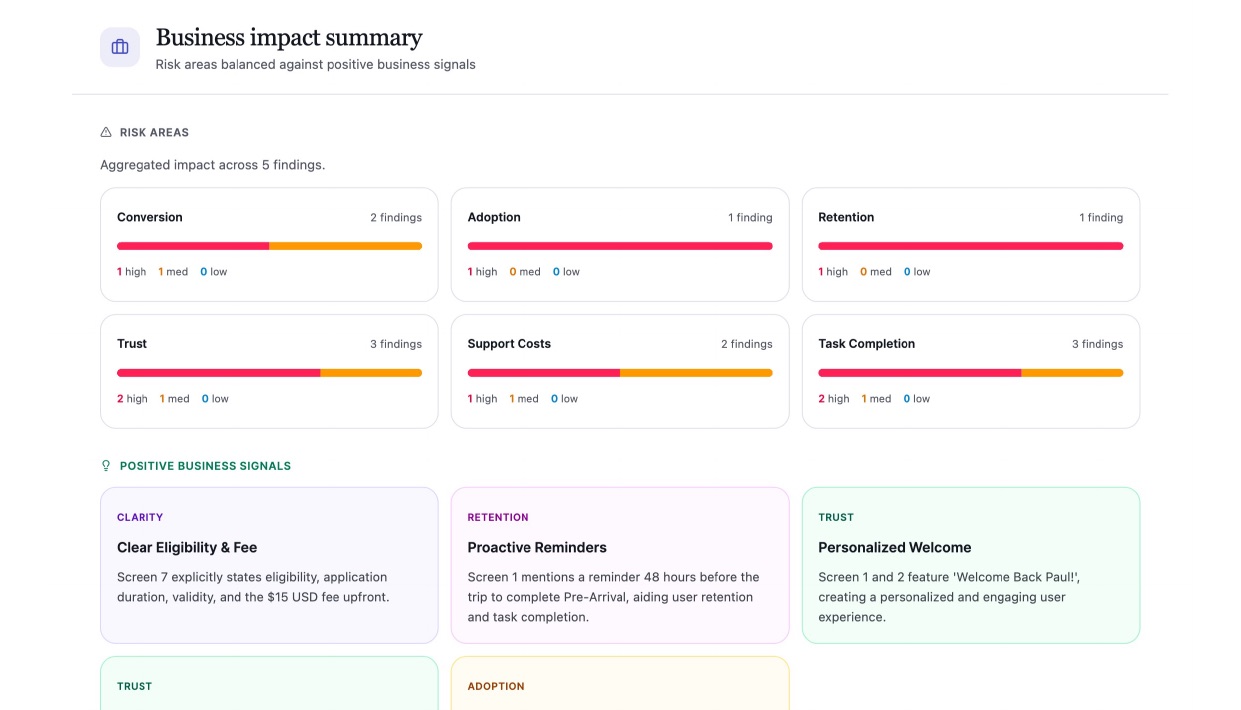Click the Support Costs severity bar

(620, 373)
